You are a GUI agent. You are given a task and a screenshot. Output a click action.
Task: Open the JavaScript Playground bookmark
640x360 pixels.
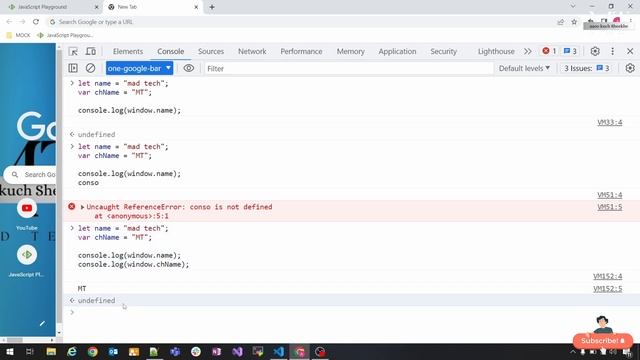point(65,35)
